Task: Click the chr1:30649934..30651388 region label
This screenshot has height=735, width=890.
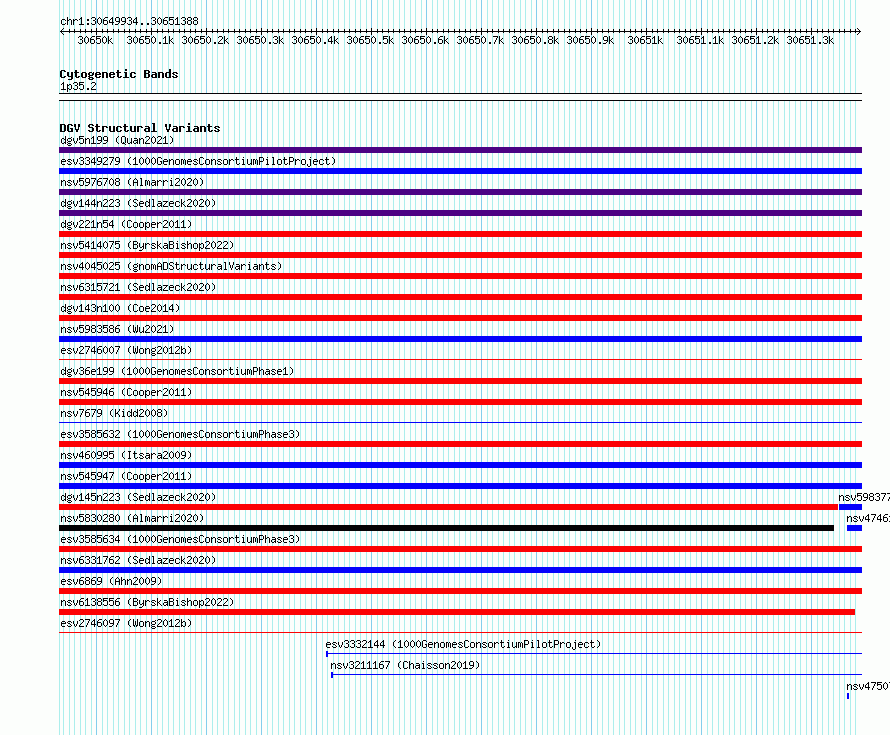Action: pos(129,21)
